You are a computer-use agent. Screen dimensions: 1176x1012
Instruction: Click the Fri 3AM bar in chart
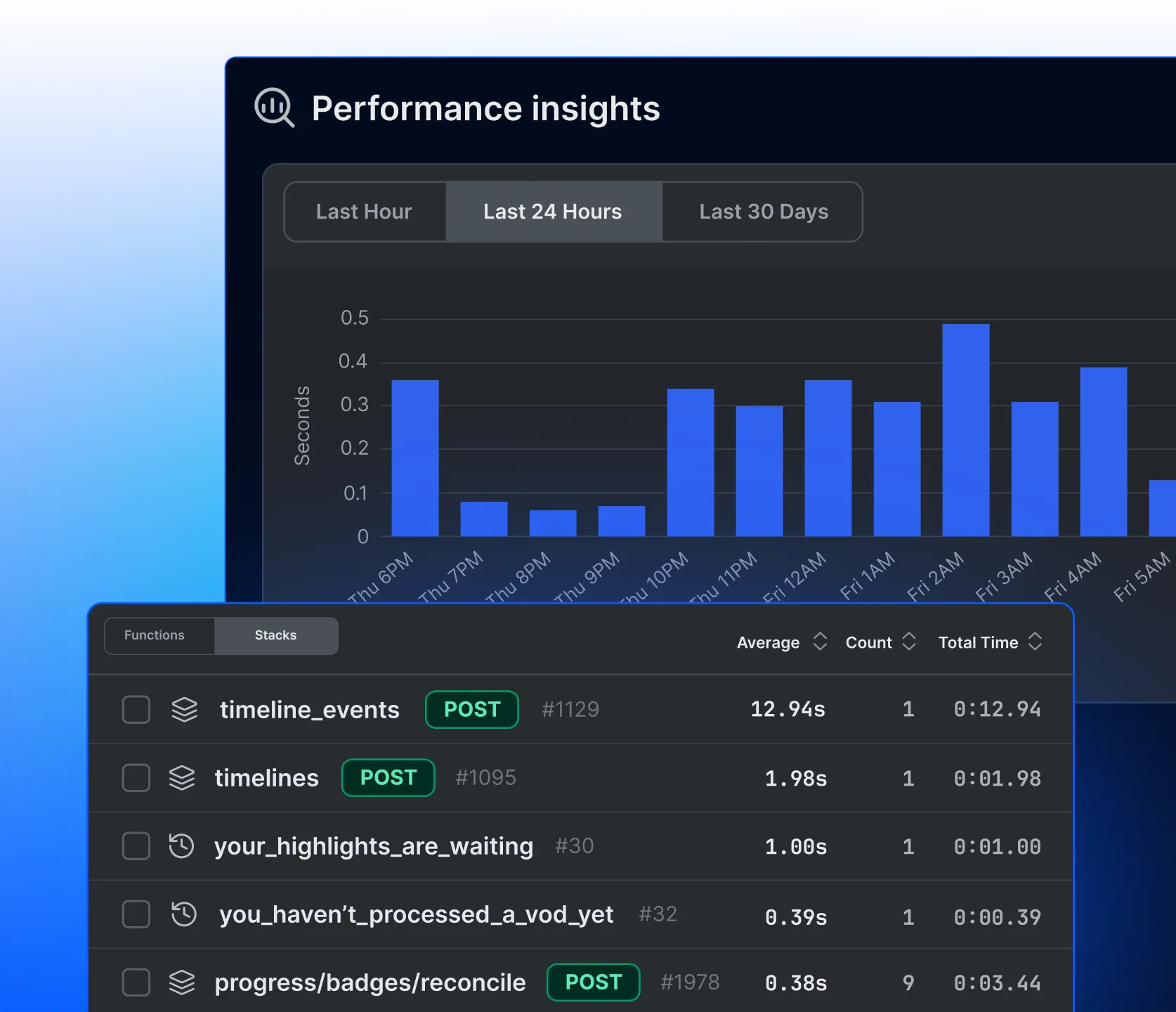coord(1035,469)
